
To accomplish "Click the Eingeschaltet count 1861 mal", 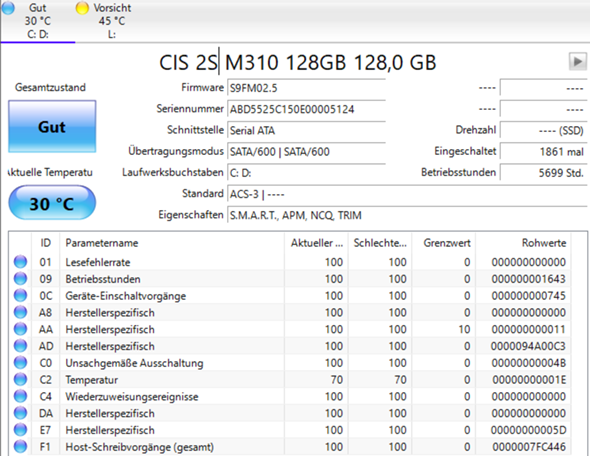I will [x=543, y=152].
